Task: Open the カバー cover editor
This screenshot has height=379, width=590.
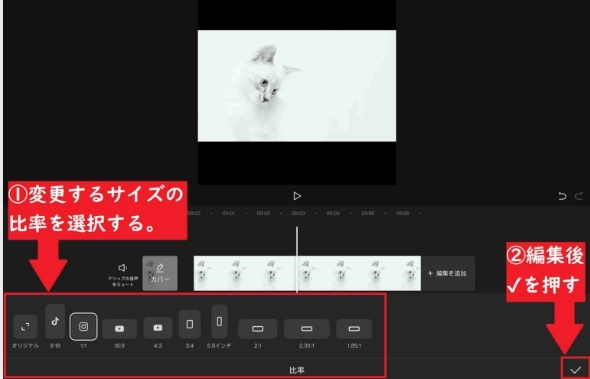Action: point(160,273)
